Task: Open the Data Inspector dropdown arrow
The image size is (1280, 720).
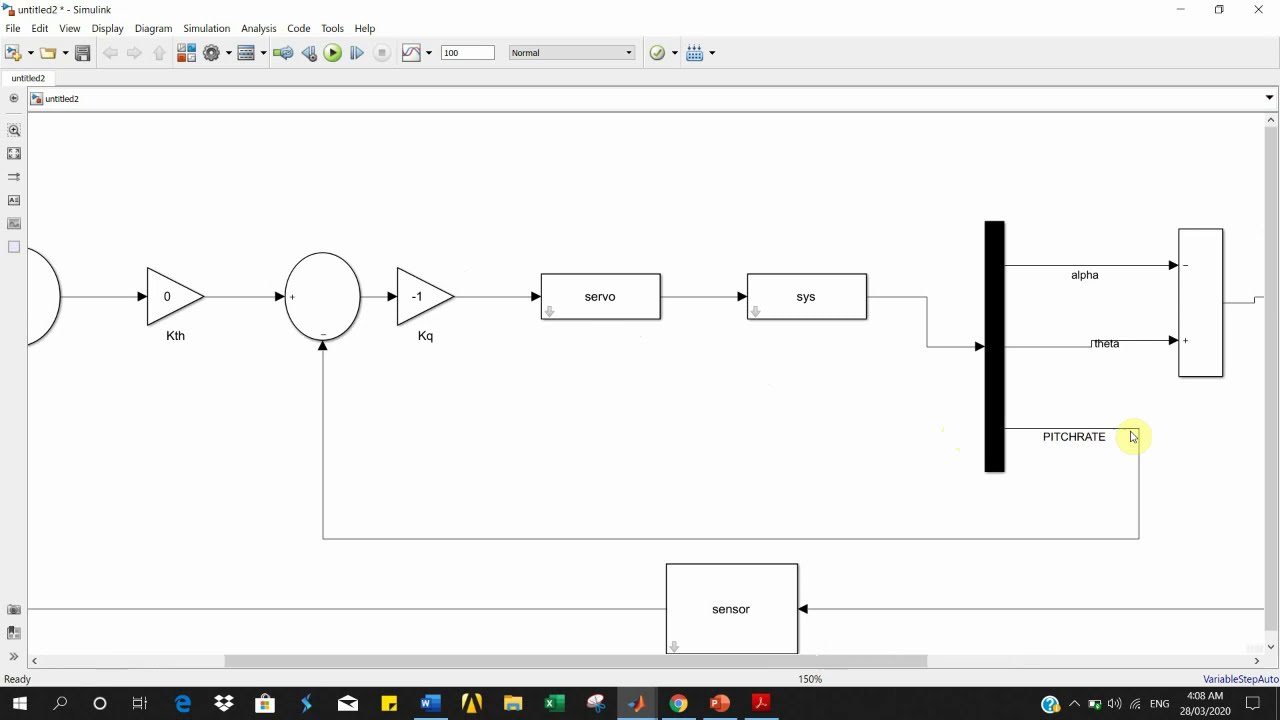Action: pyautogui.click(x=429, y=53)
